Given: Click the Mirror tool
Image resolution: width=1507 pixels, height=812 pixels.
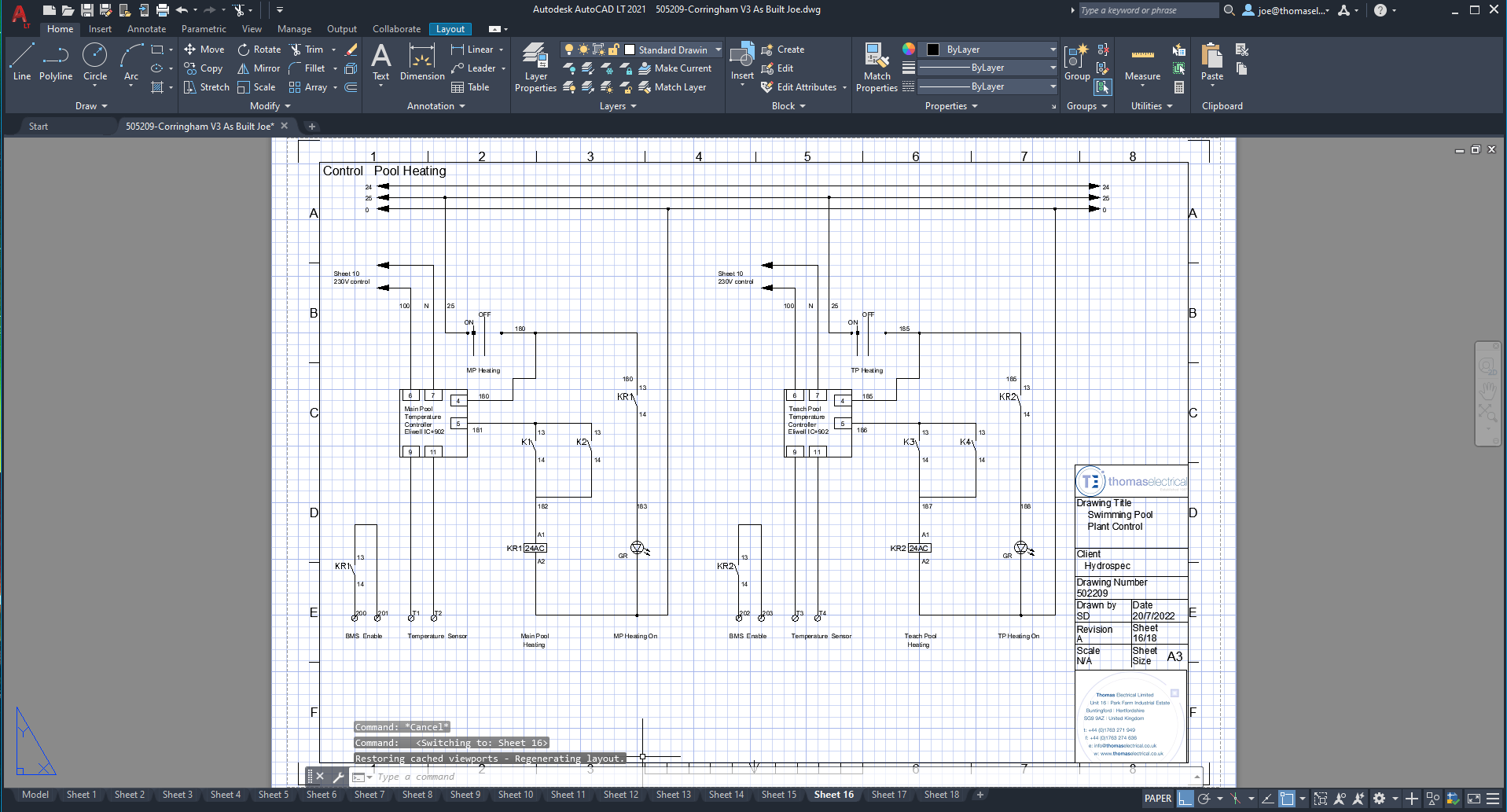Looking at the screenshot, I should pyautogui.click(x=259, y=68).
